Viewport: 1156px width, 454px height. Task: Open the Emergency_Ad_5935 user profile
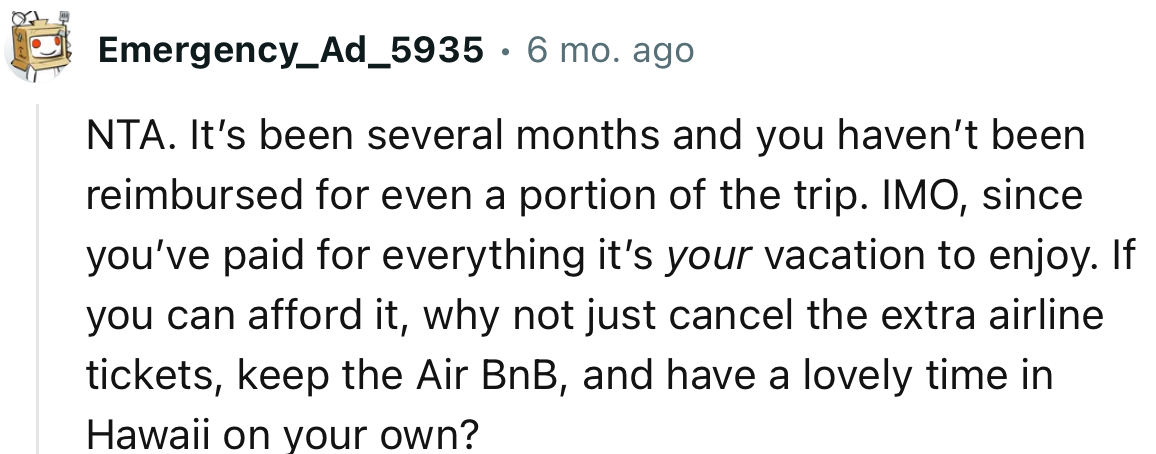(x=290, y=50)
